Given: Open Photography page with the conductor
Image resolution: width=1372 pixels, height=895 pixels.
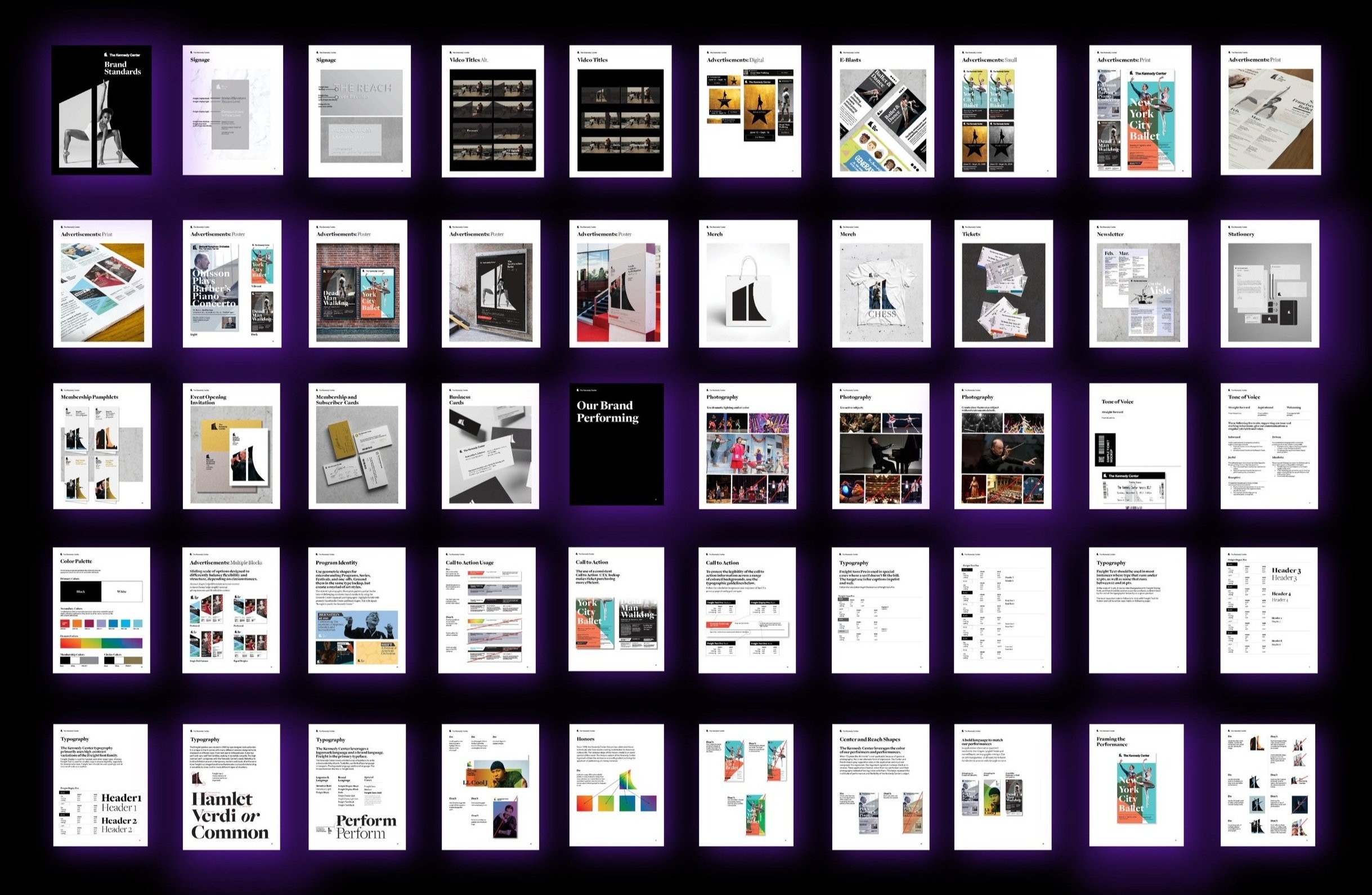Looking at the screenshot, I should pyautogui.click(x=1003, y=446).
